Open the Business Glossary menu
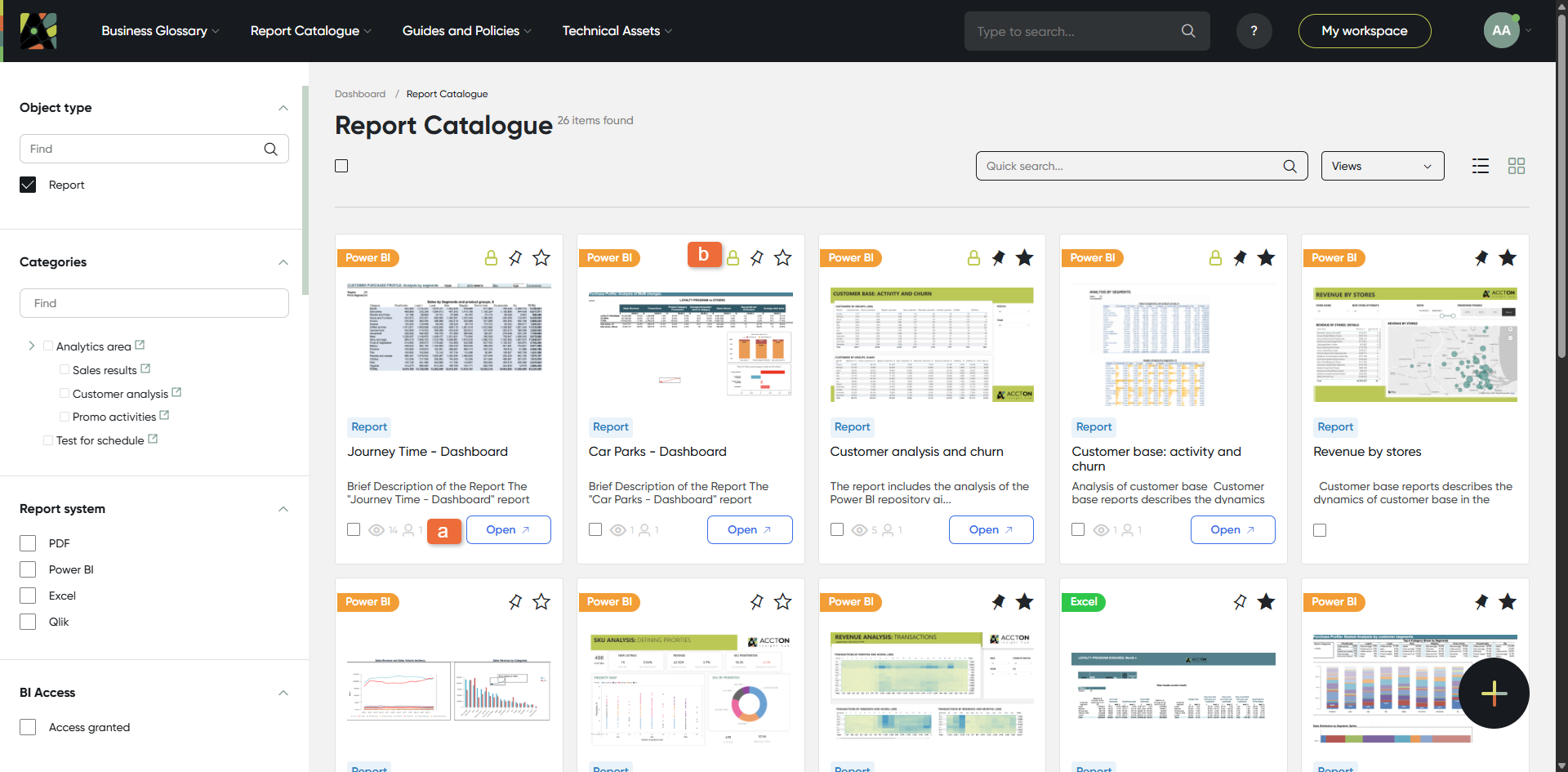This screenshot has height=772, width=1568. pos(160,31)
